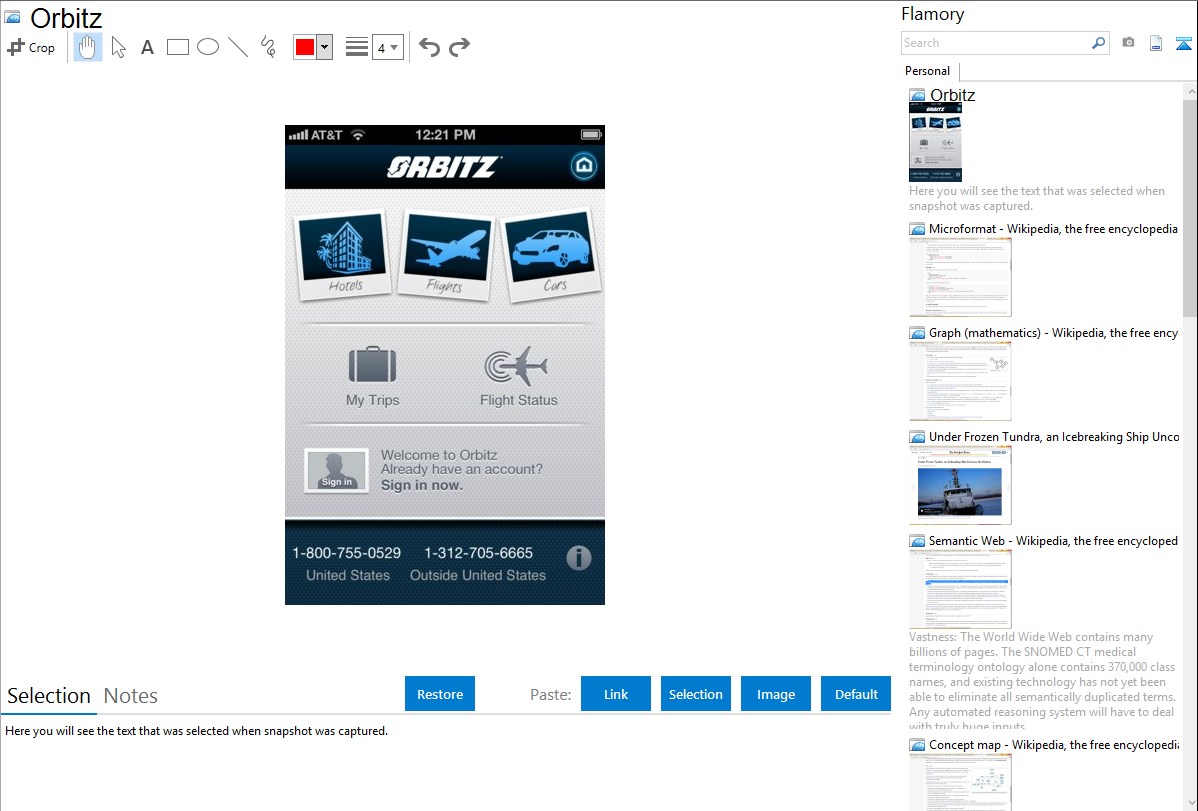1198x811 pixels.
Task: Tap the Sign in avatar icon
Action: pyautogui.click(x=336, y=471)
